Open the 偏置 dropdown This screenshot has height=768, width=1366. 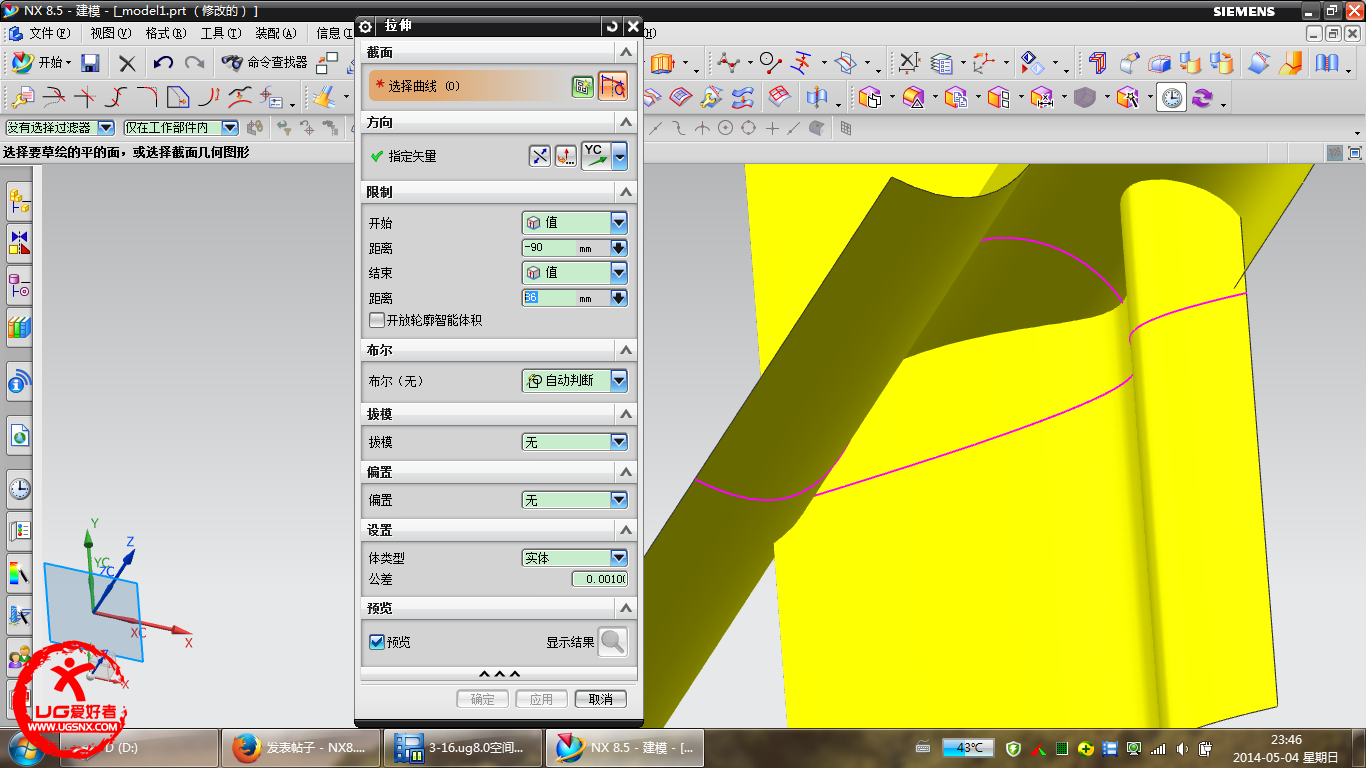point(574,500)
